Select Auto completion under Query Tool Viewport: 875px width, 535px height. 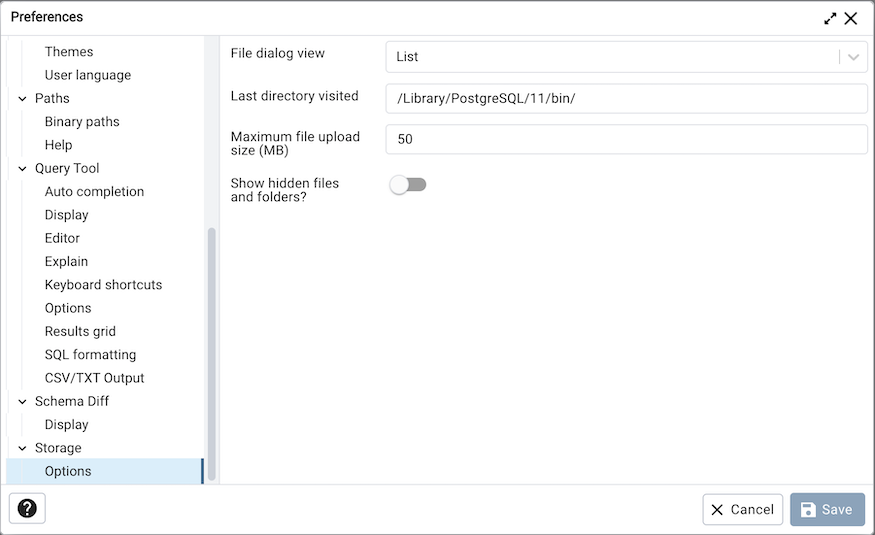[x=94, y=192]
